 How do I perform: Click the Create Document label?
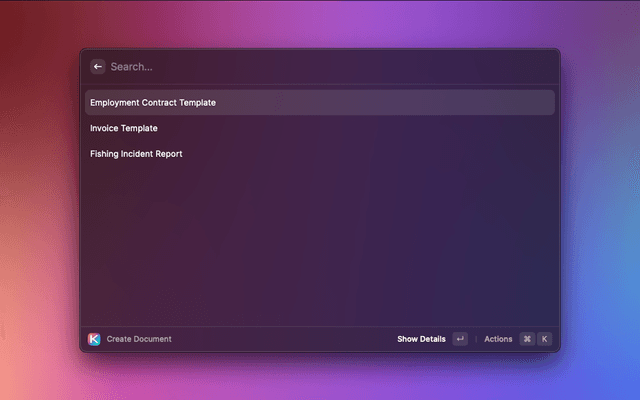(x=139, y=339)
